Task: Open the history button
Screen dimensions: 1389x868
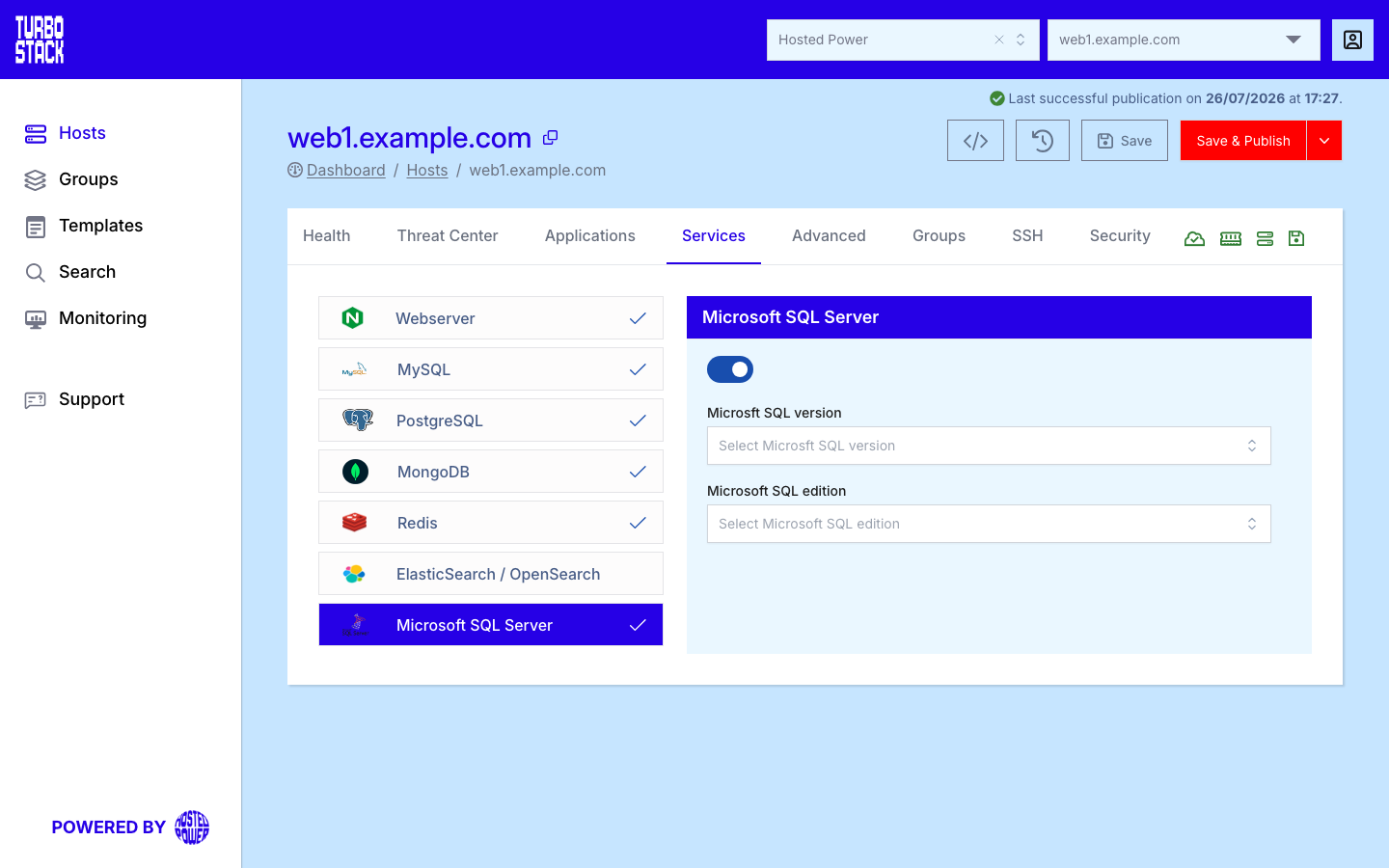Action: point(1043,141)
